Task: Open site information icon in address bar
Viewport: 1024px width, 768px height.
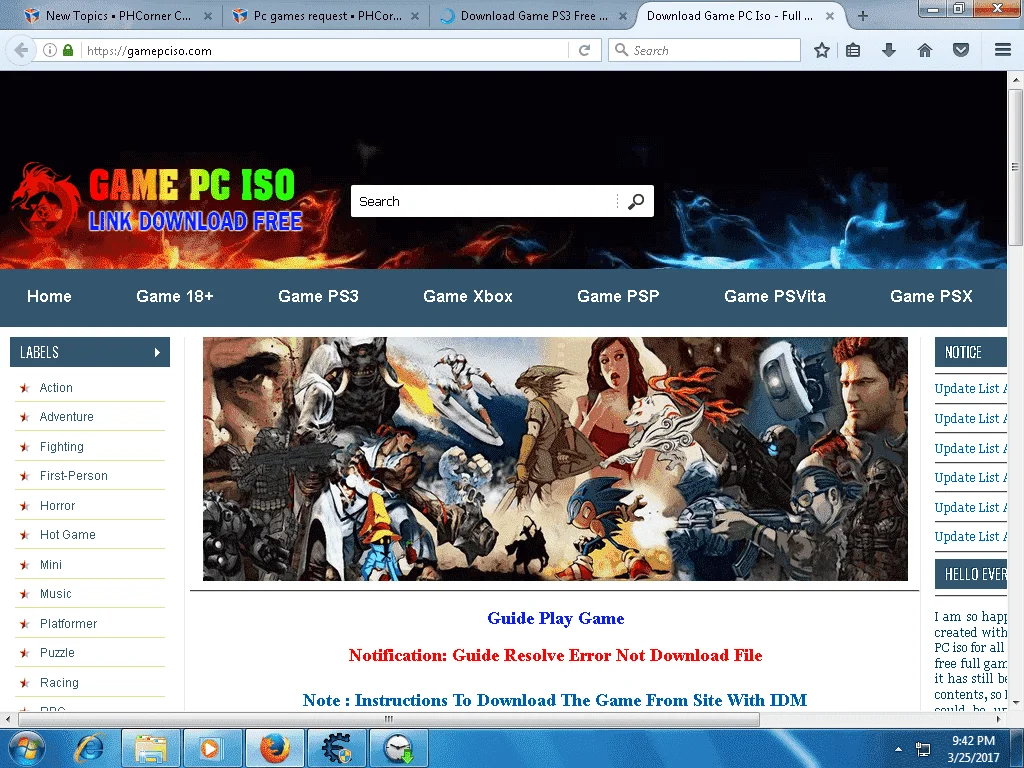Action: (50, 50)
